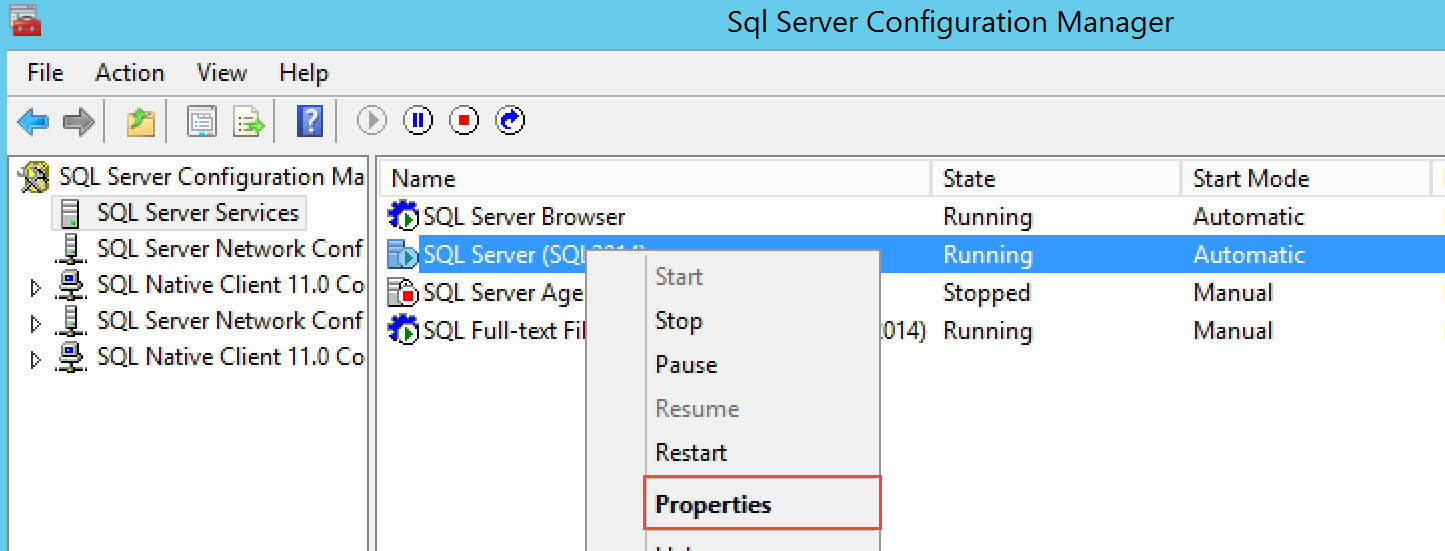This screenshot has width=1445, height=551.
Task: Select the root SQL Server Configuration Manager node
Action: 212,177
